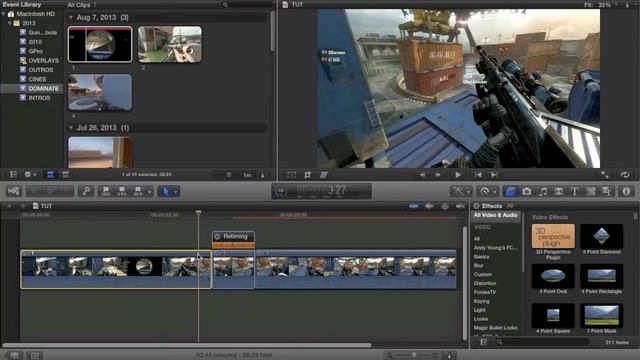
Task: Select the INTROS event
Action: [39, 98]
